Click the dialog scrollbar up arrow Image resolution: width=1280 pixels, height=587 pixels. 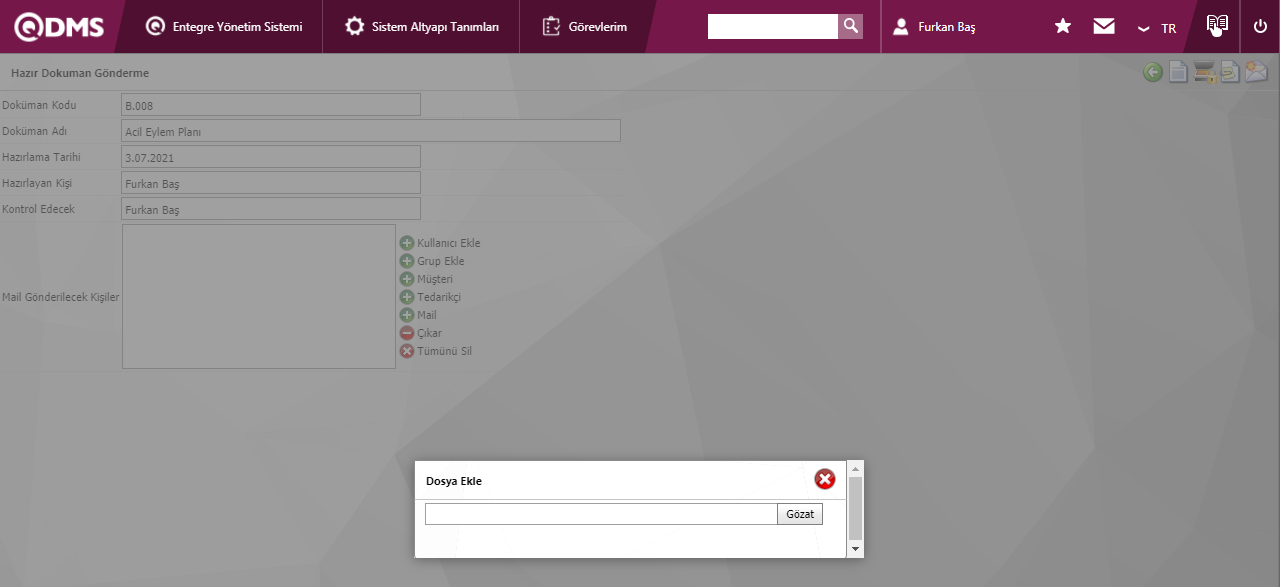855,468
